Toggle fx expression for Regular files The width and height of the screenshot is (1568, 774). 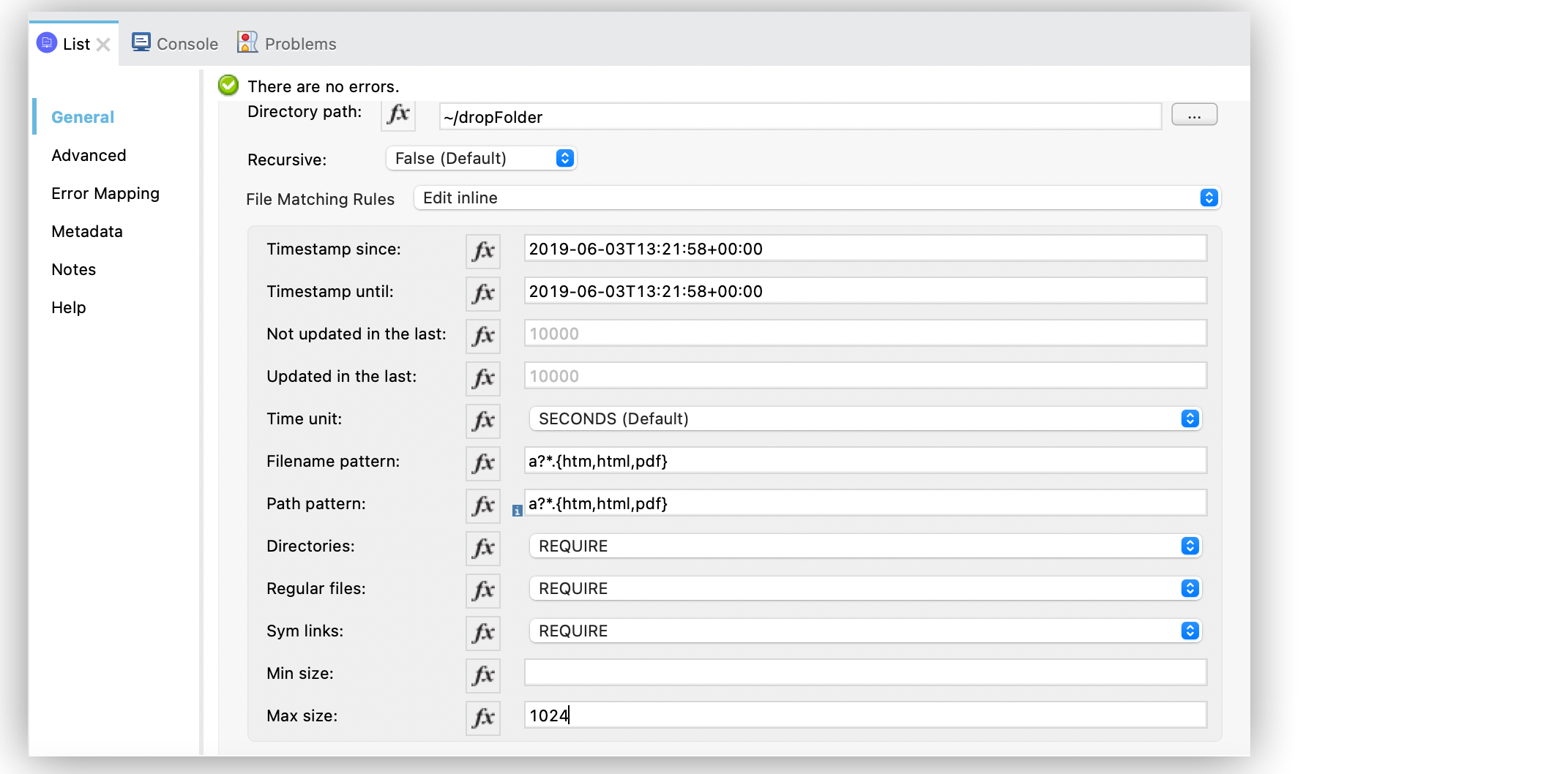click(x=483, y=590)
